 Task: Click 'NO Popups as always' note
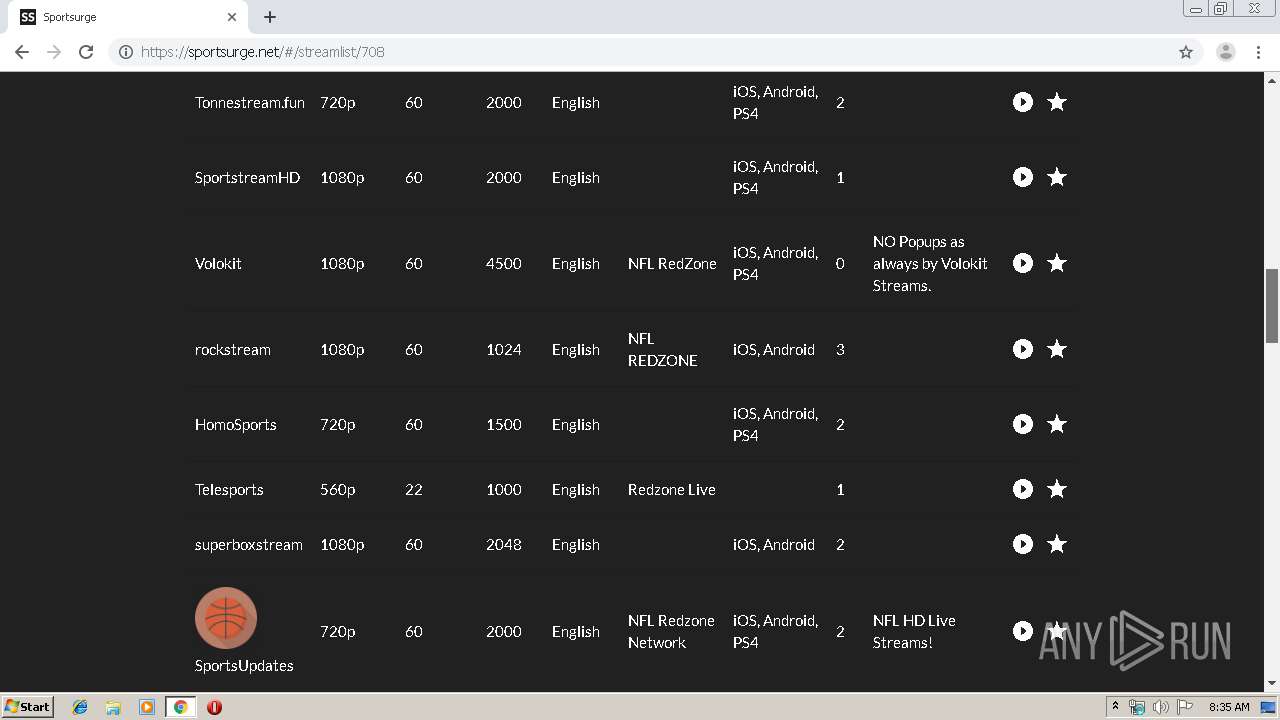click(x=930, y=263)
